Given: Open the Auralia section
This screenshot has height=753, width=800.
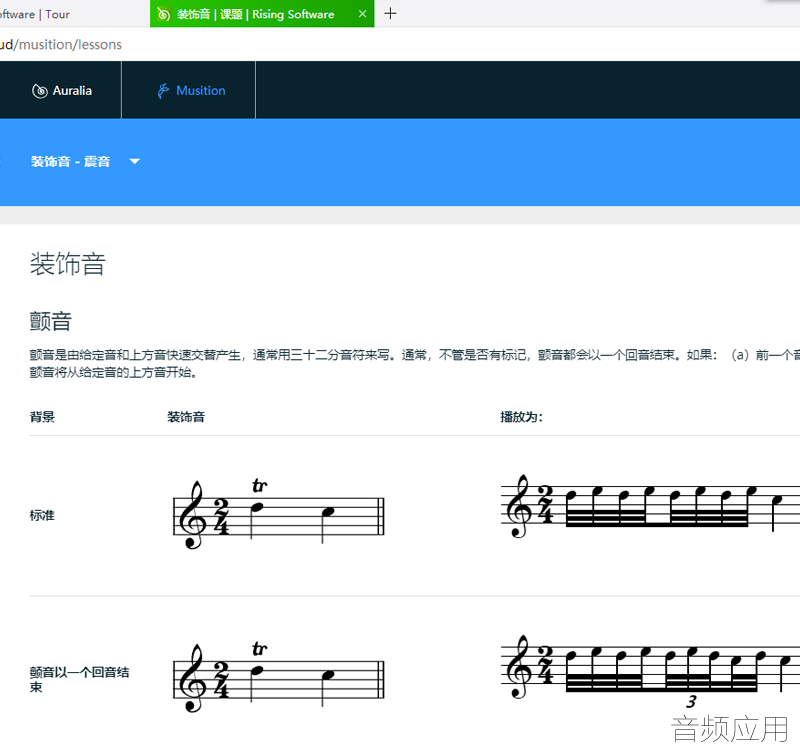Looking at the screenshot, I should click(x=61, y=90).
